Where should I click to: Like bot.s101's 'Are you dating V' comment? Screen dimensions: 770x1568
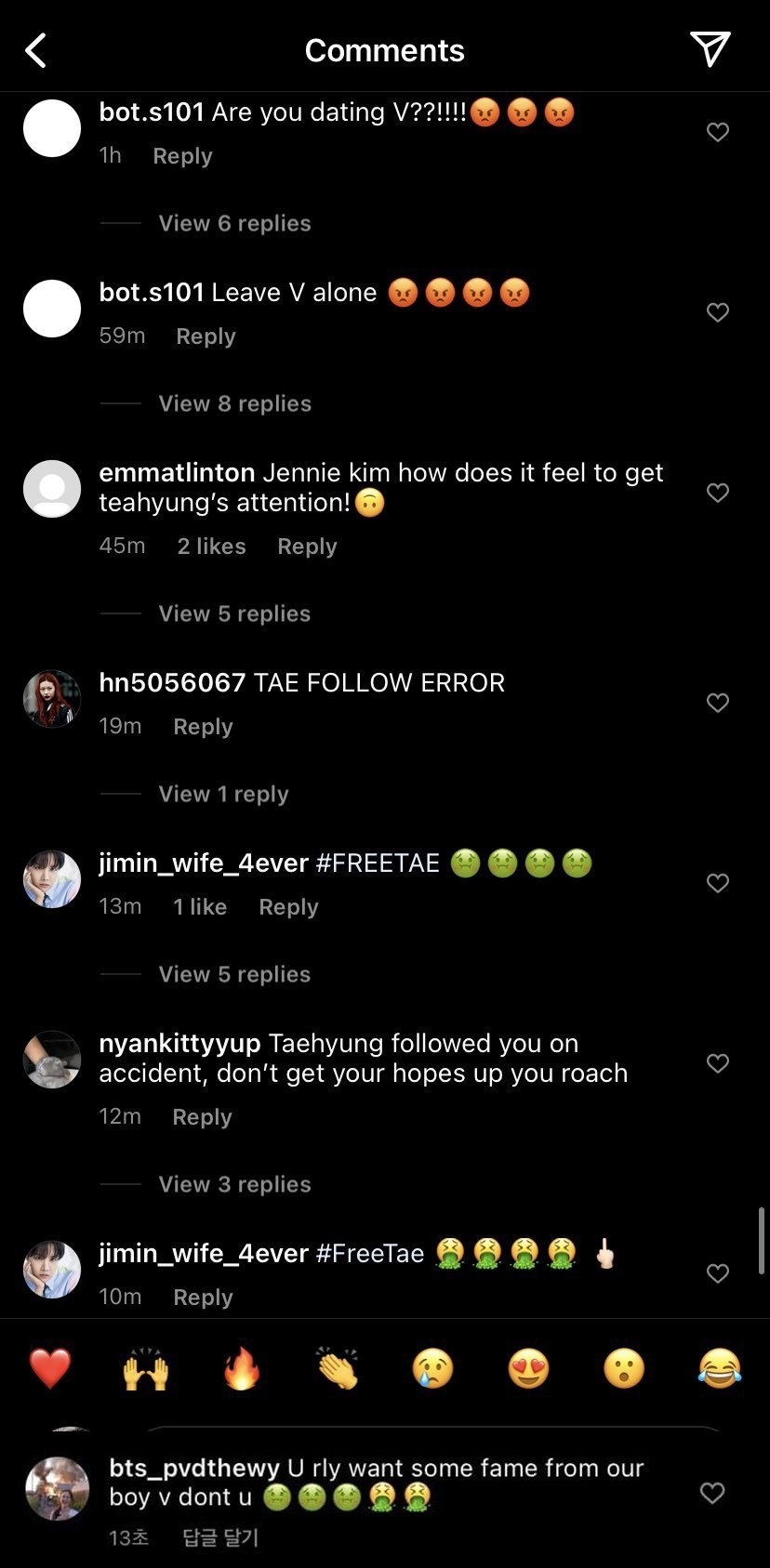click(x=718, y=132)
